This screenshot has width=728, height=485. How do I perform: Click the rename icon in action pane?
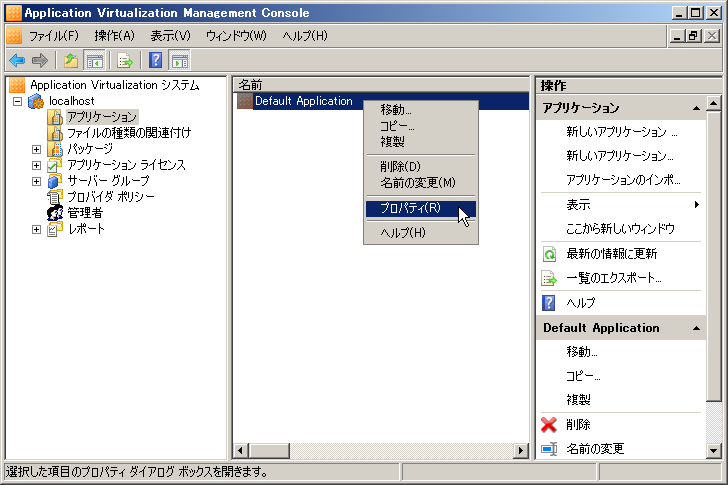[x=549, y=449]
